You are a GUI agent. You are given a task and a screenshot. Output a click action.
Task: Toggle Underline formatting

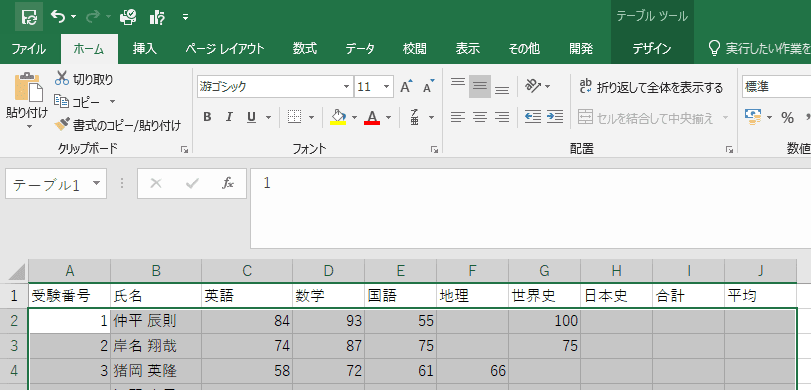(x=251, y=117)
